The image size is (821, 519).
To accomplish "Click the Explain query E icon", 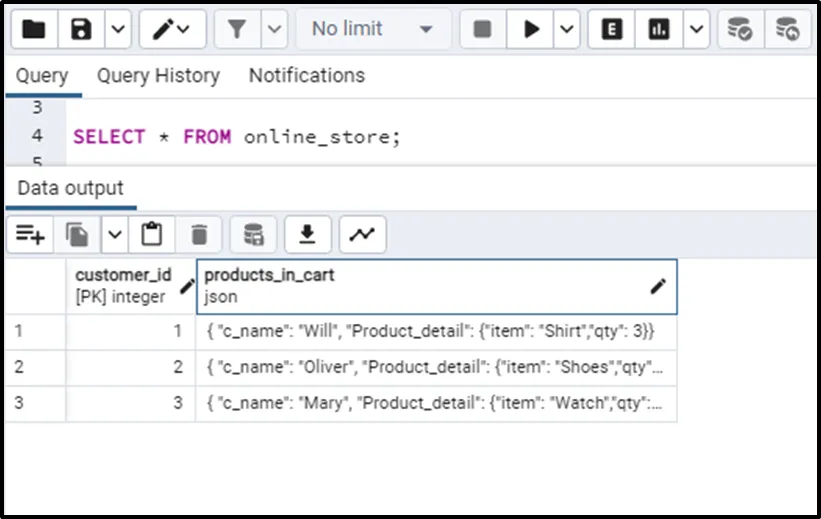I will point(610,30).
